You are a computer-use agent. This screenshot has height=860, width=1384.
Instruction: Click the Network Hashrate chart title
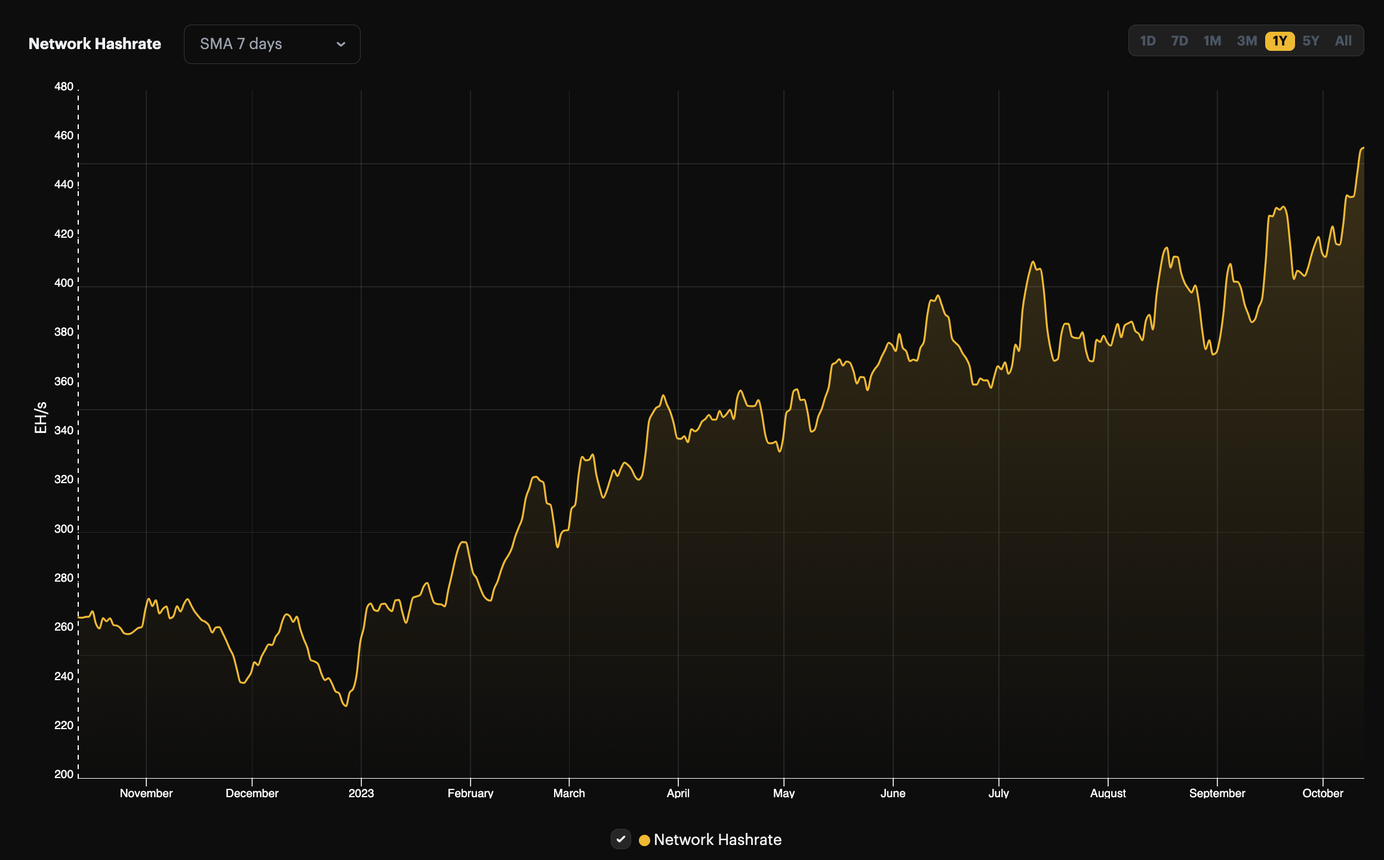coord(94,44)
